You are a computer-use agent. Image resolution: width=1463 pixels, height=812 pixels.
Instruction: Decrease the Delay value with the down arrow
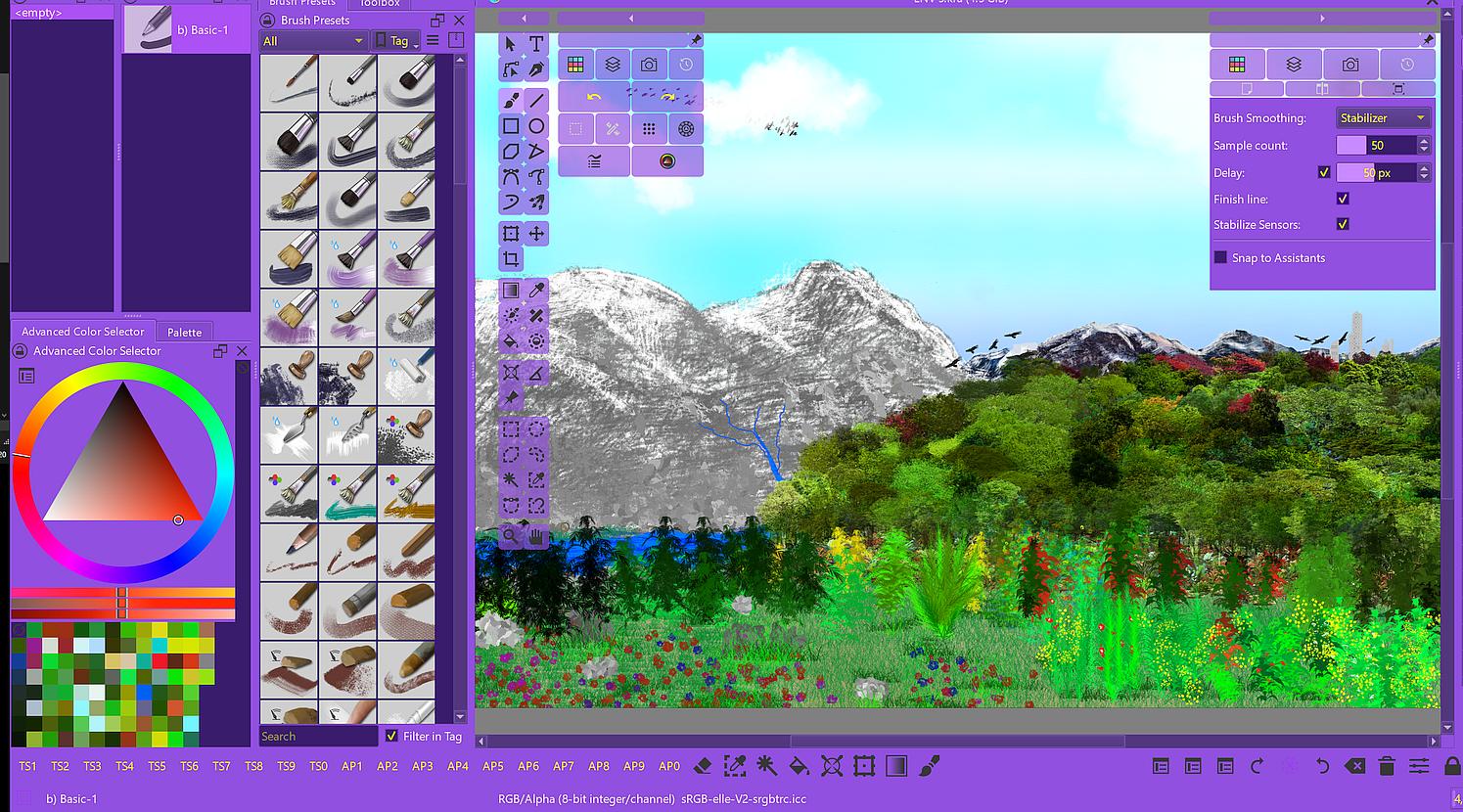[1424, 177]
